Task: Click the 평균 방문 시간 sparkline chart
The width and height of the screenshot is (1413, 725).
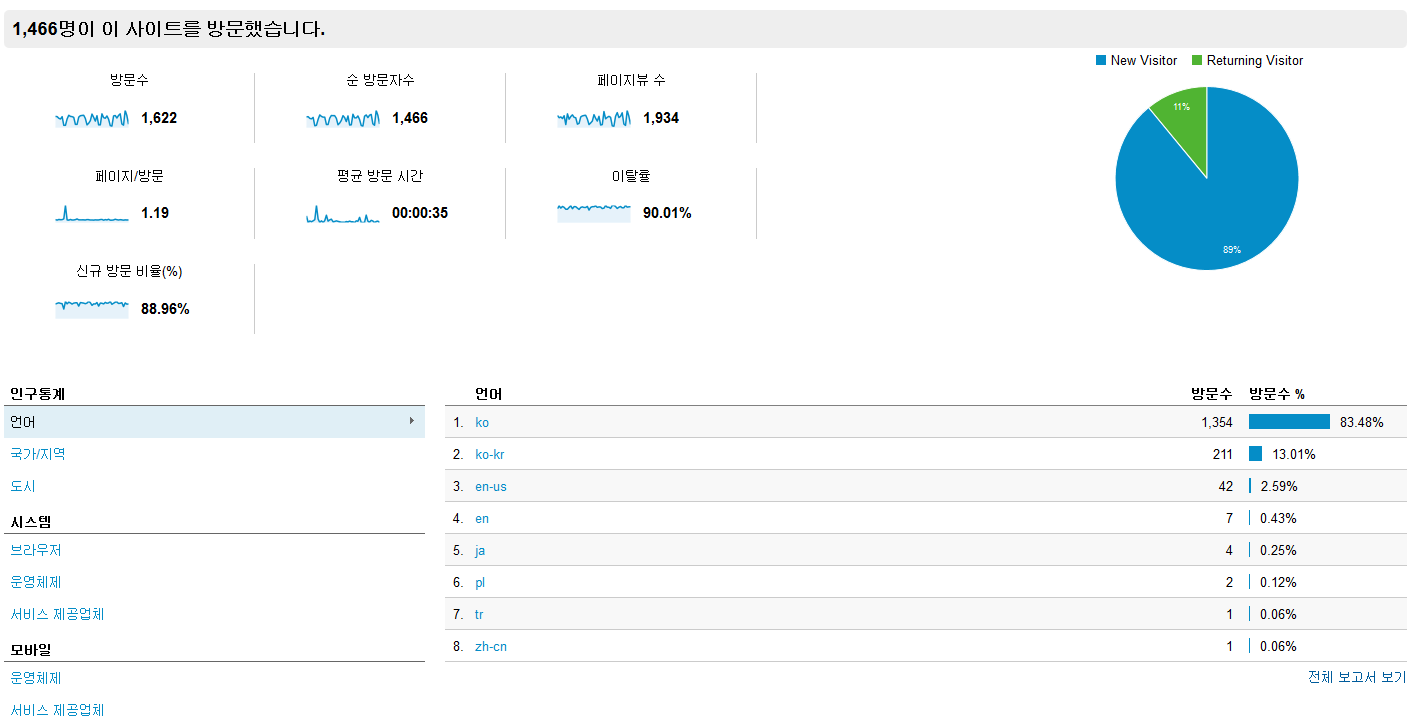Action: [x=343, y=213]
